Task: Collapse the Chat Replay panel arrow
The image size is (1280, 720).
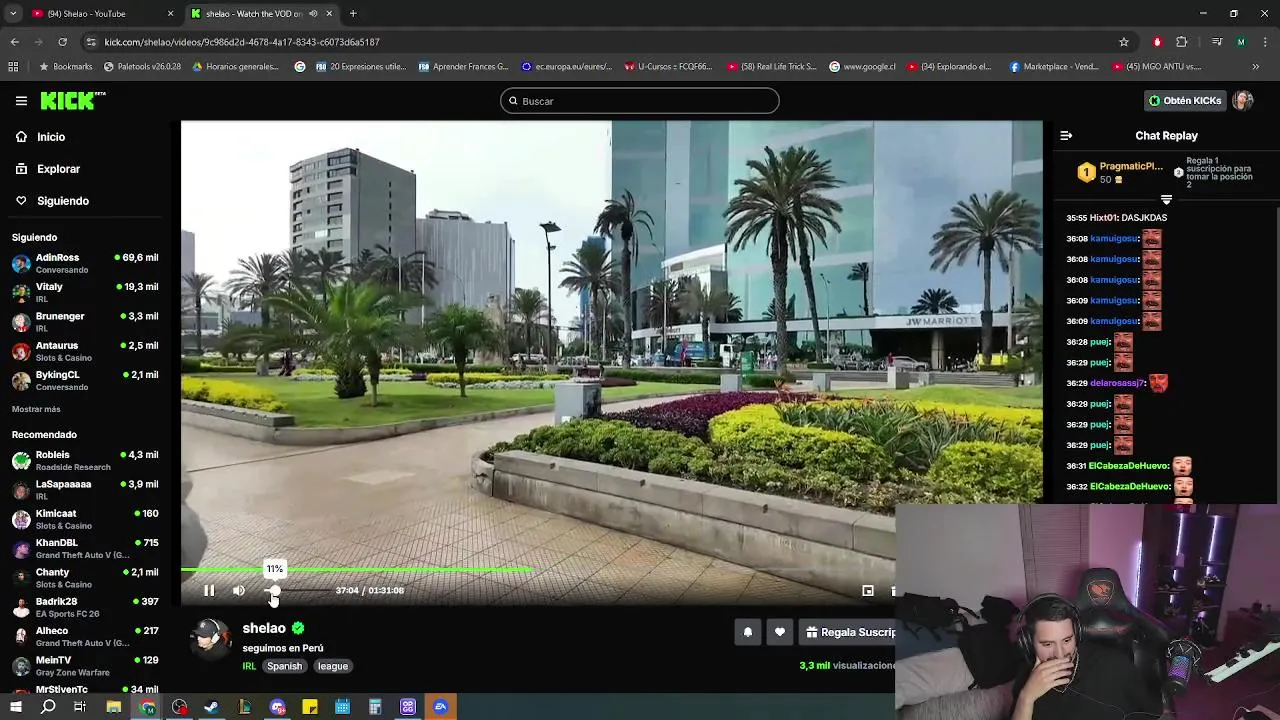Action: [1066, 136]
